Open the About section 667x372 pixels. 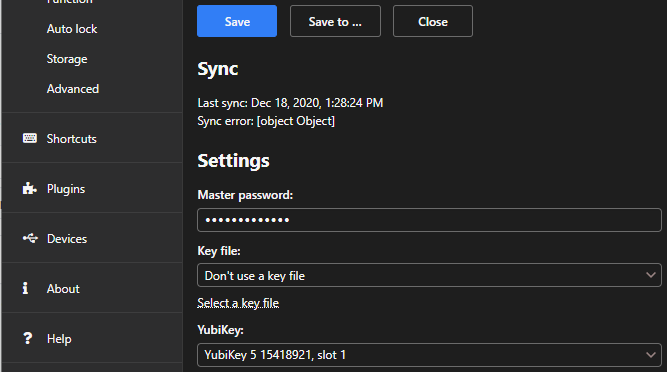pos(92,289)
